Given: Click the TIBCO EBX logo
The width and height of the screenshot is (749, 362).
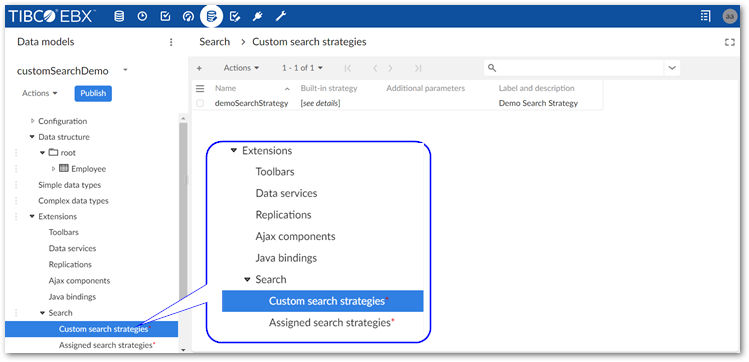Looking at the screenshot, I should 52,17.
